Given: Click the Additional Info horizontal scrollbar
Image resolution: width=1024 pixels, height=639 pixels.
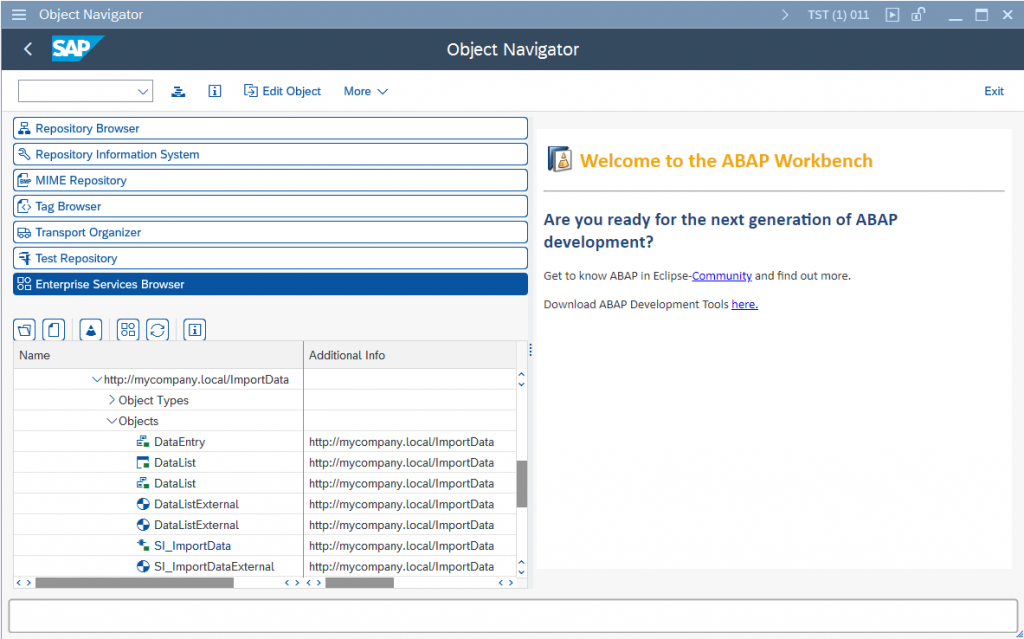Looking at the screenshot, I should (359, 583).
